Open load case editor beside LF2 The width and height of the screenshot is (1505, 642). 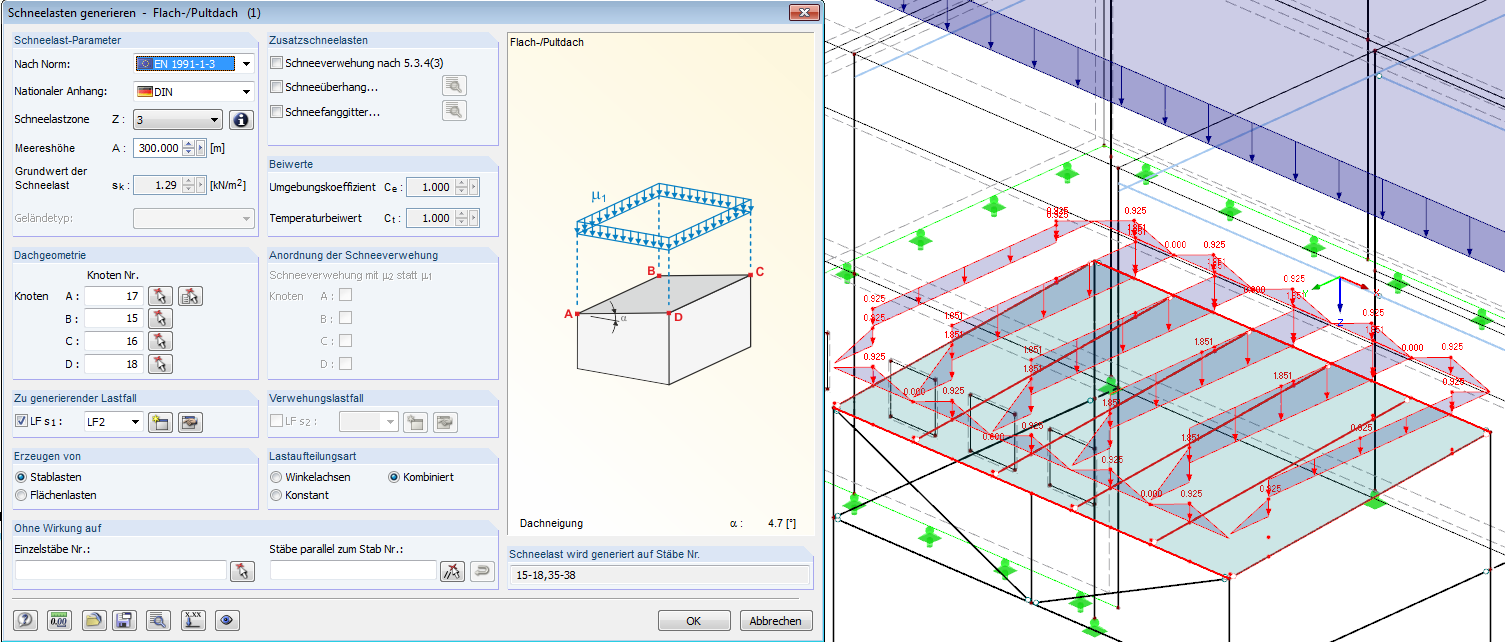190,422
